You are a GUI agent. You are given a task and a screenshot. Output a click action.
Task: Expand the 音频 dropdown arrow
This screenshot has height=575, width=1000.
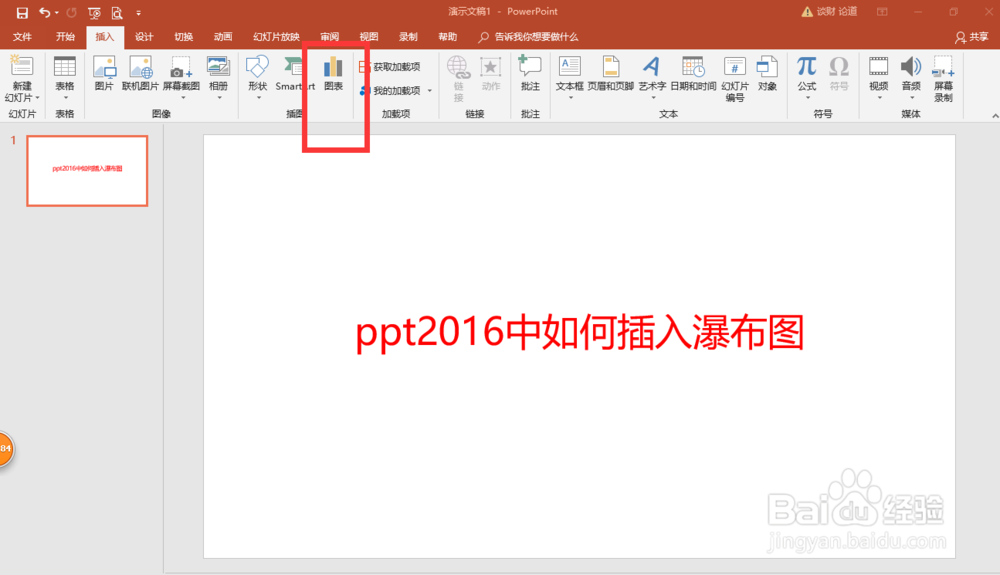911,98
